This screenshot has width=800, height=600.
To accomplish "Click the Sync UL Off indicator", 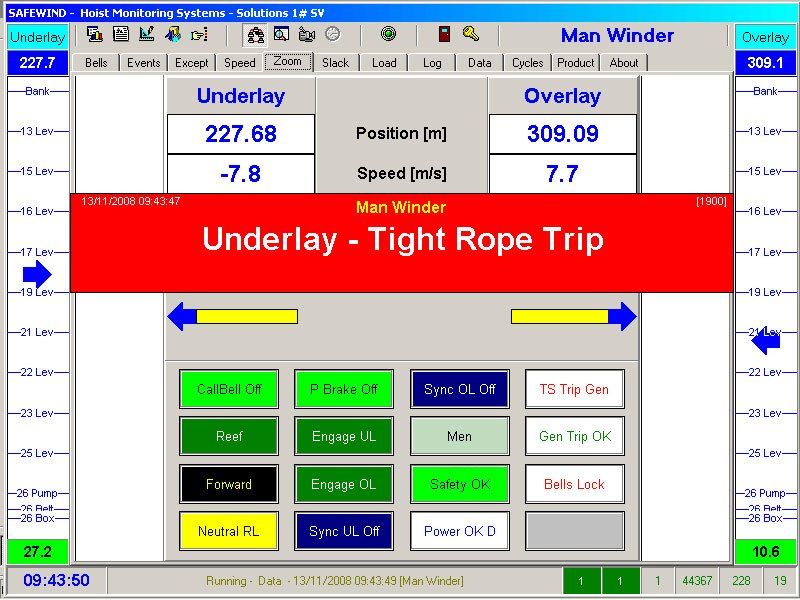I will tap(344, 531).
